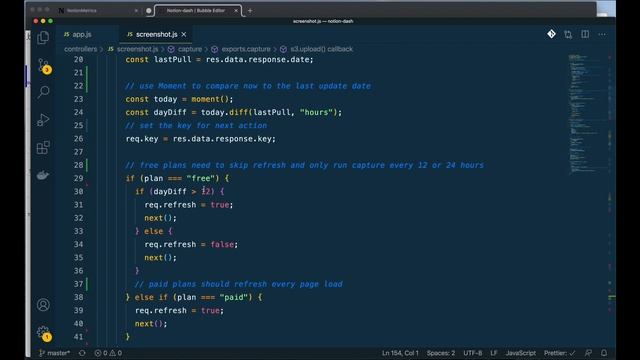
Task: Click the screenshot.js breadcrumb segment
Action: coord(133,49)
